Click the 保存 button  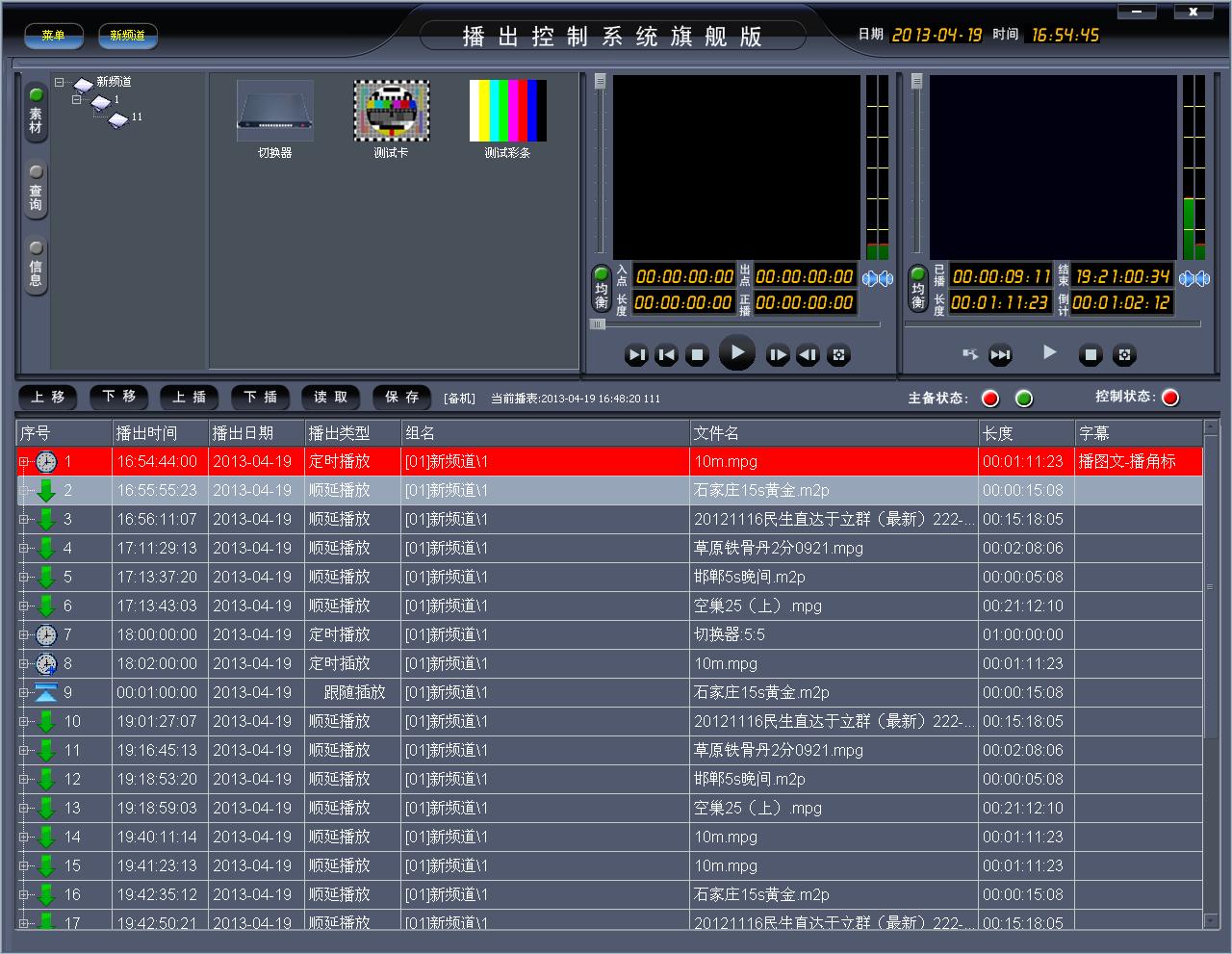[402, 397]
